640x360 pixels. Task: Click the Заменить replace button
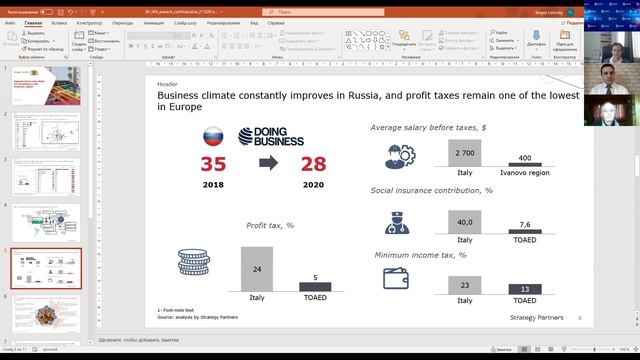(x=502, y=40)
